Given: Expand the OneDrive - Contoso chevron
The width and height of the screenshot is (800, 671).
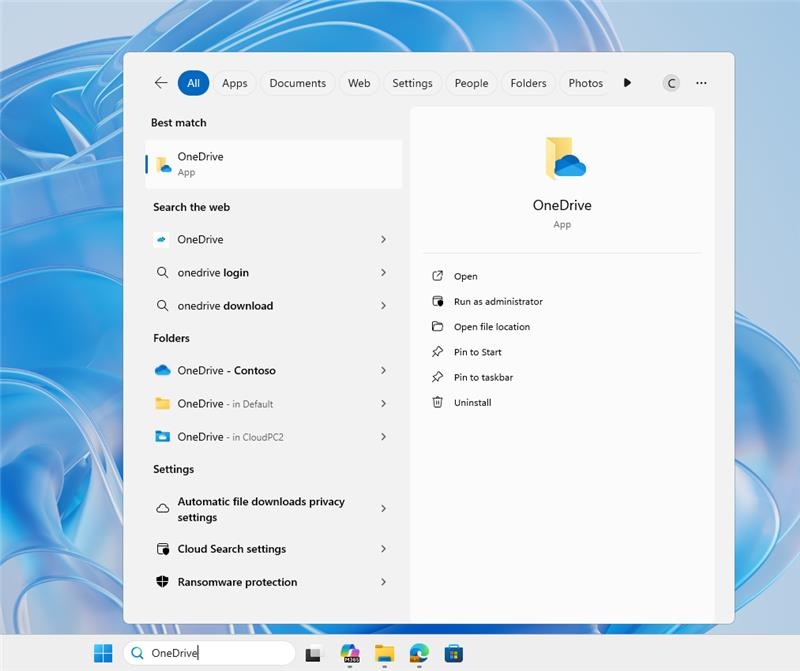Looking at the screenshot, I should tap(383, 370).
